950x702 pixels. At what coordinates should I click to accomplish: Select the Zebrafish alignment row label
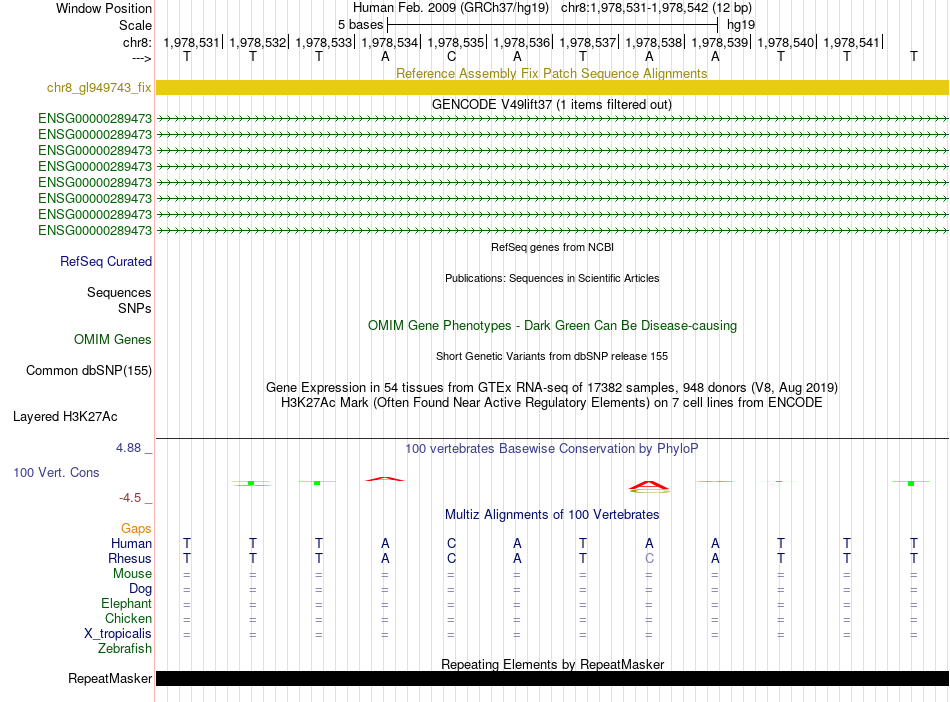125,648
